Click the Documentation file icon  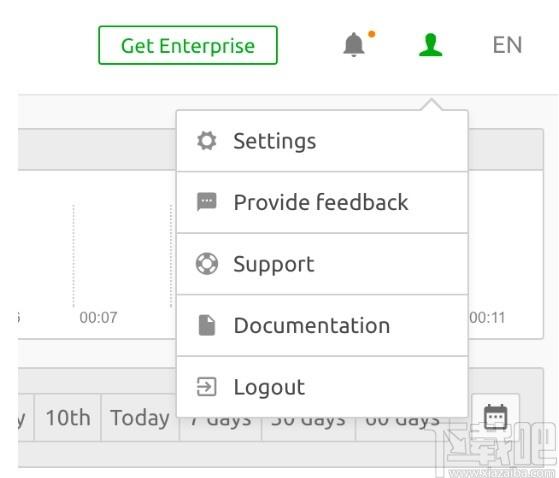click(x=207, y=325)
